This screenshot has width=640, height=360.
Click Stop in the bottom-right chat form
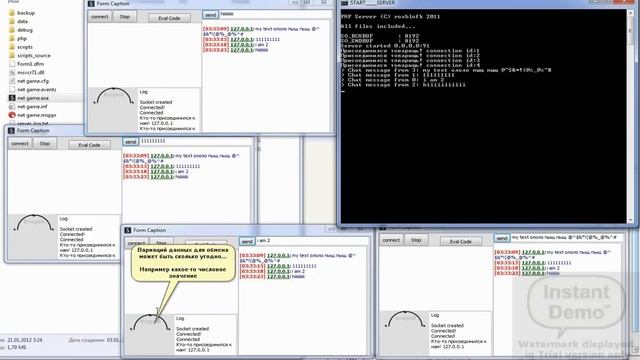pos(416,240)
